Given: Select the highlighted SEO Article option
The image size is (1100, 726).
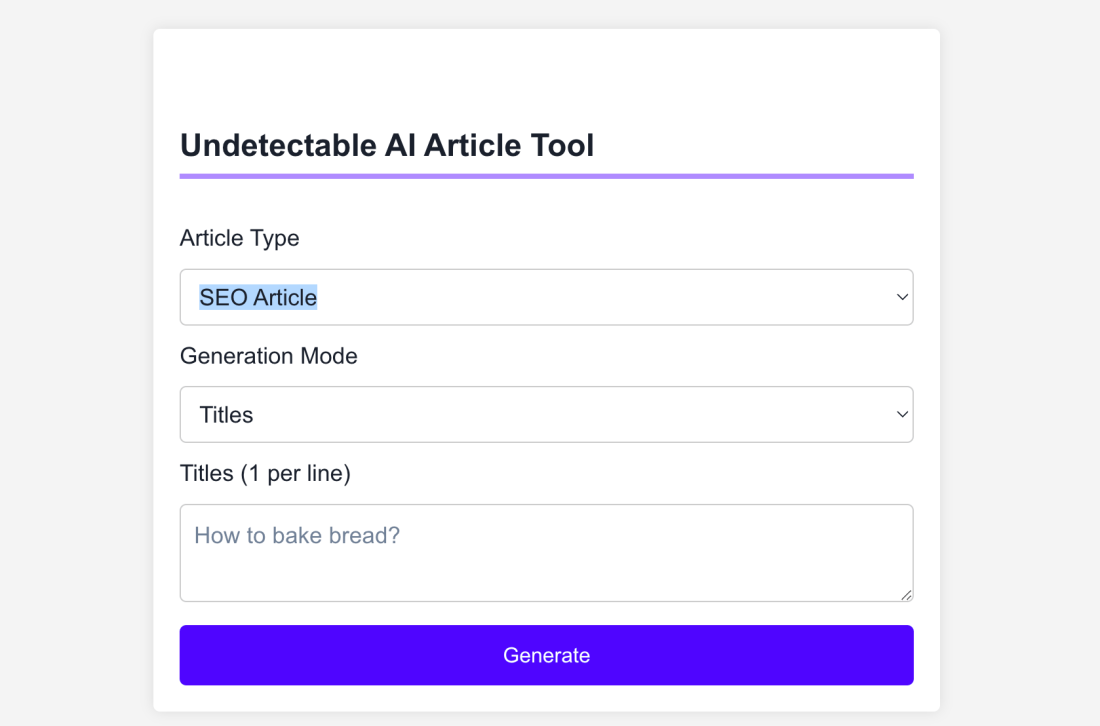Looking at the screenshot, I should pyautogui.click(x=259, y=297).
